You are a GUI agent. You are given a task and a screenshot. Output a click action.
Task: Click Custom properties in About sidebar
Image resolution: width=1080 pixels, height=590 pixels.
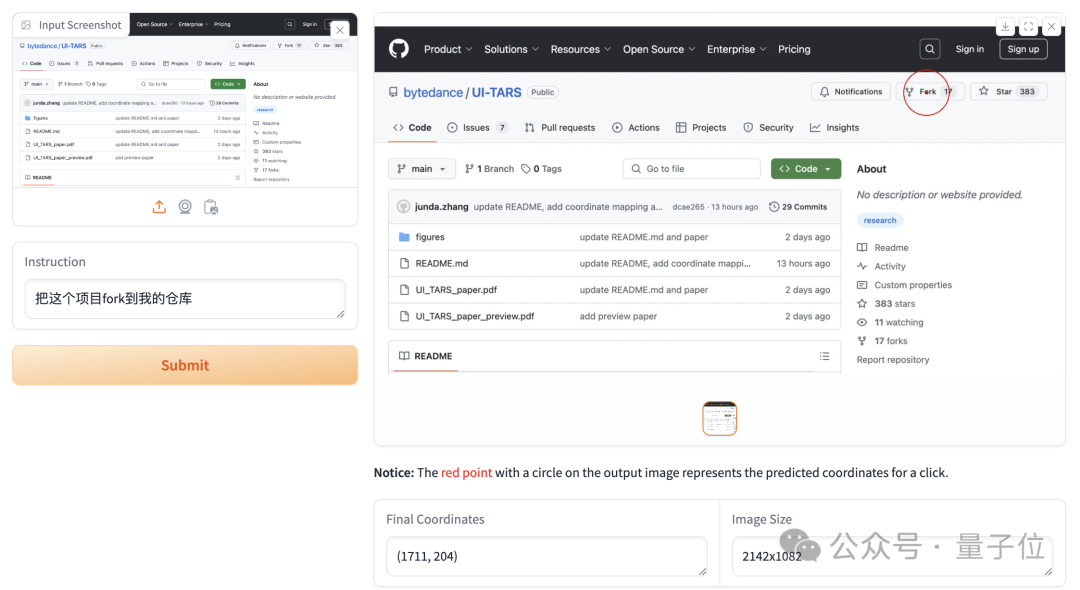click(x=904, y=284)
